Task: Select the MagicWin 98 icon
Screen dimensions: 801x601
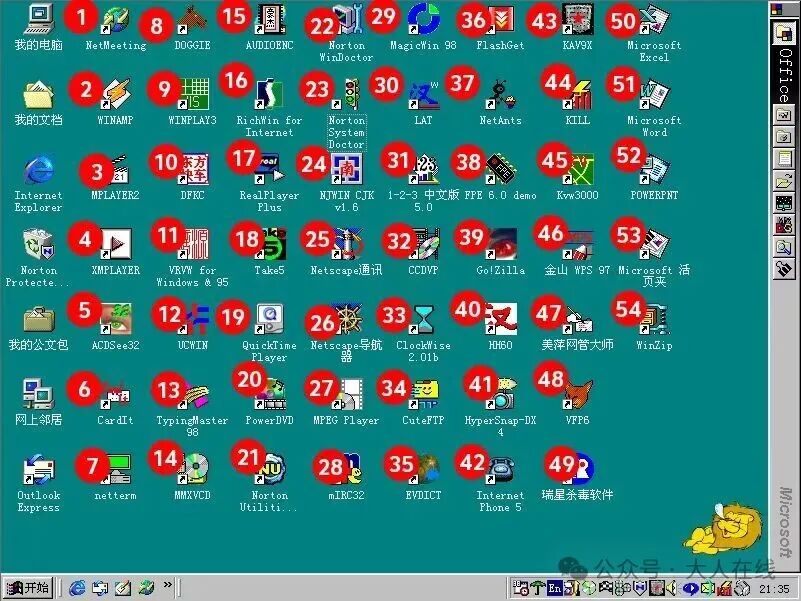Action: pyautogui.click(x=423, y=20)
